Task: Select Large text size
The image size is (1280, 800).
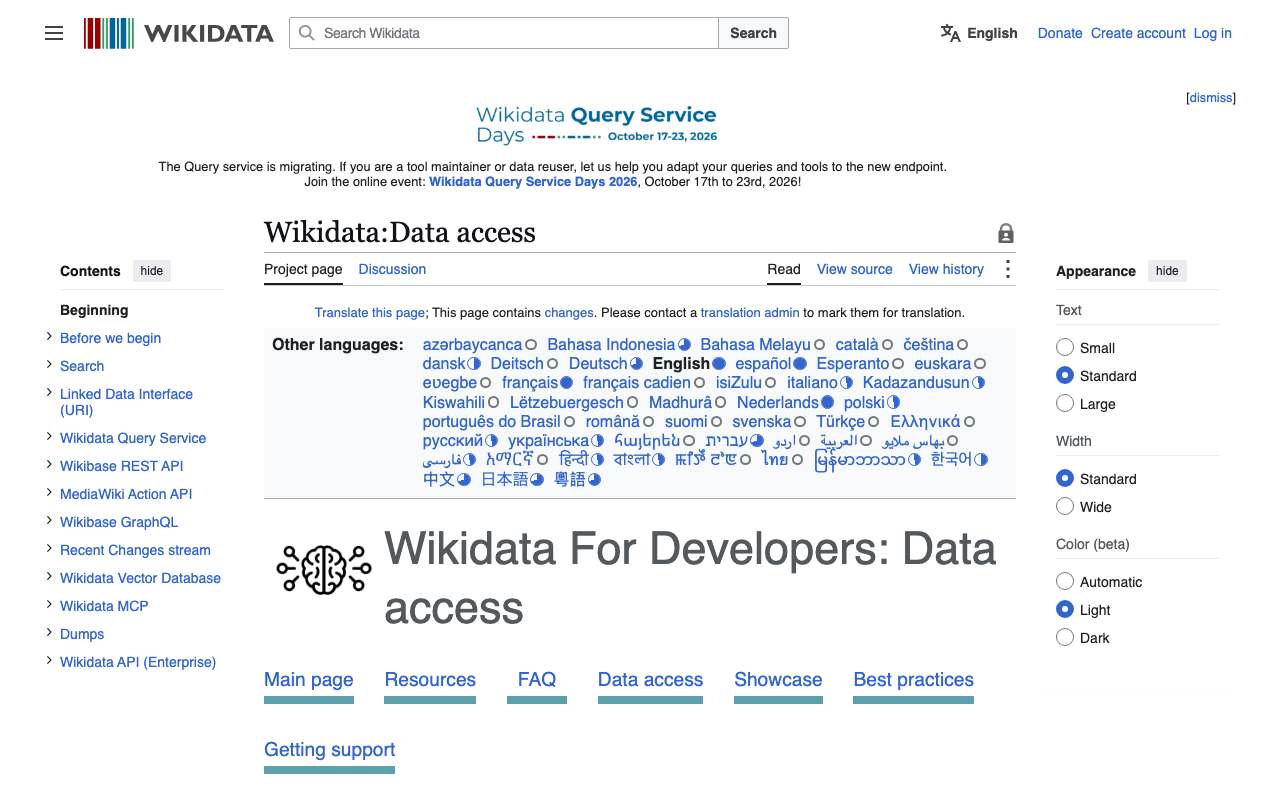Action: pos(1065,404)
